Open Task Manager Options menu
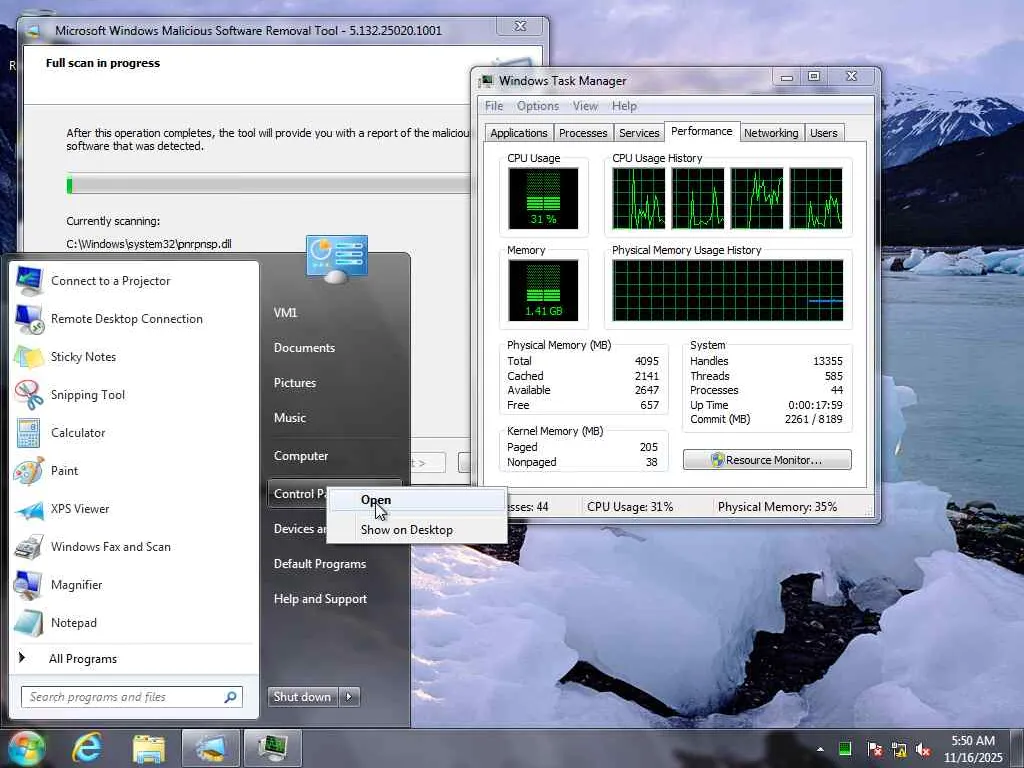The image size is (1024, 768). pyautogui.click(x=538, y=106)
